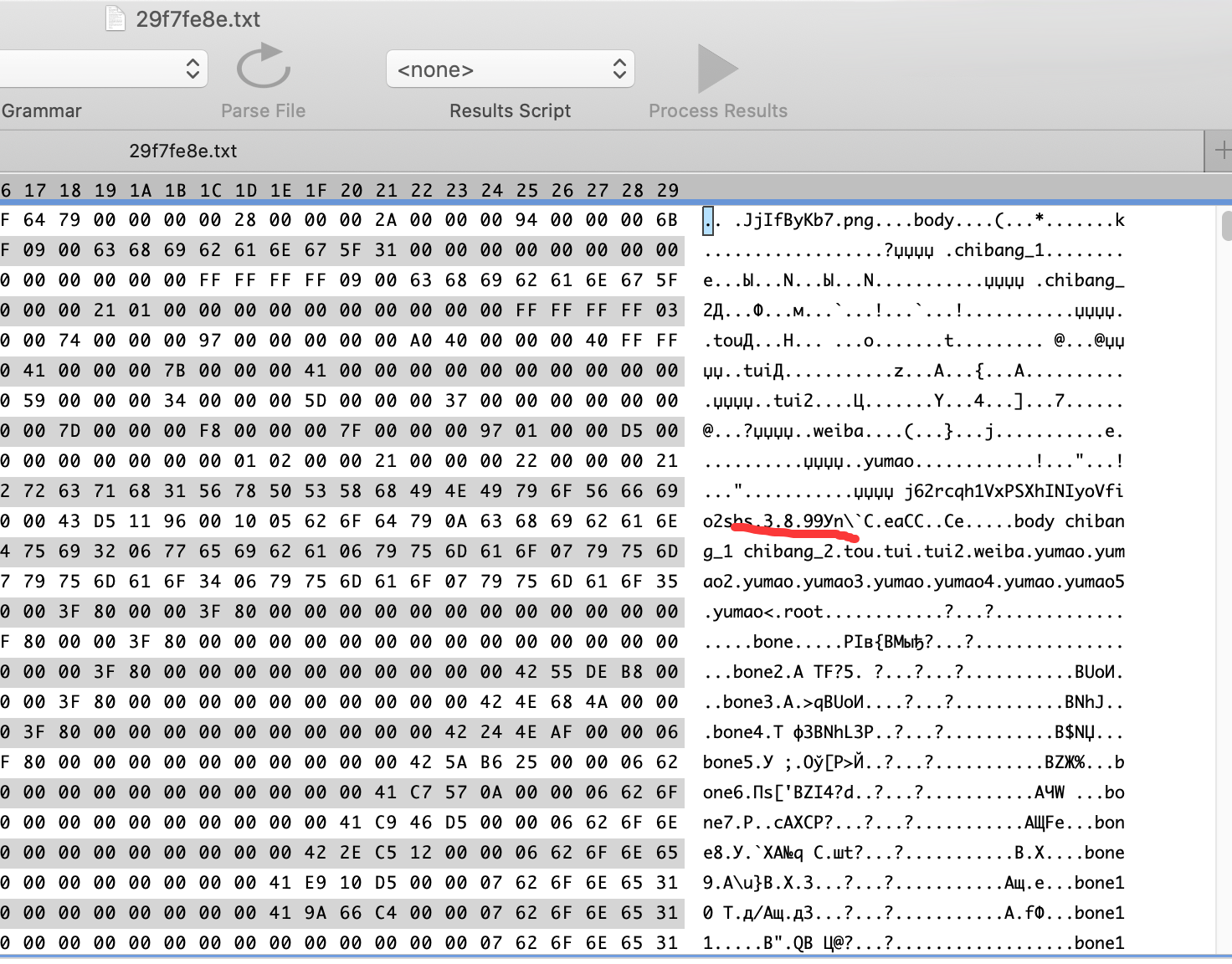Click the Results Script label

point(511,110)
